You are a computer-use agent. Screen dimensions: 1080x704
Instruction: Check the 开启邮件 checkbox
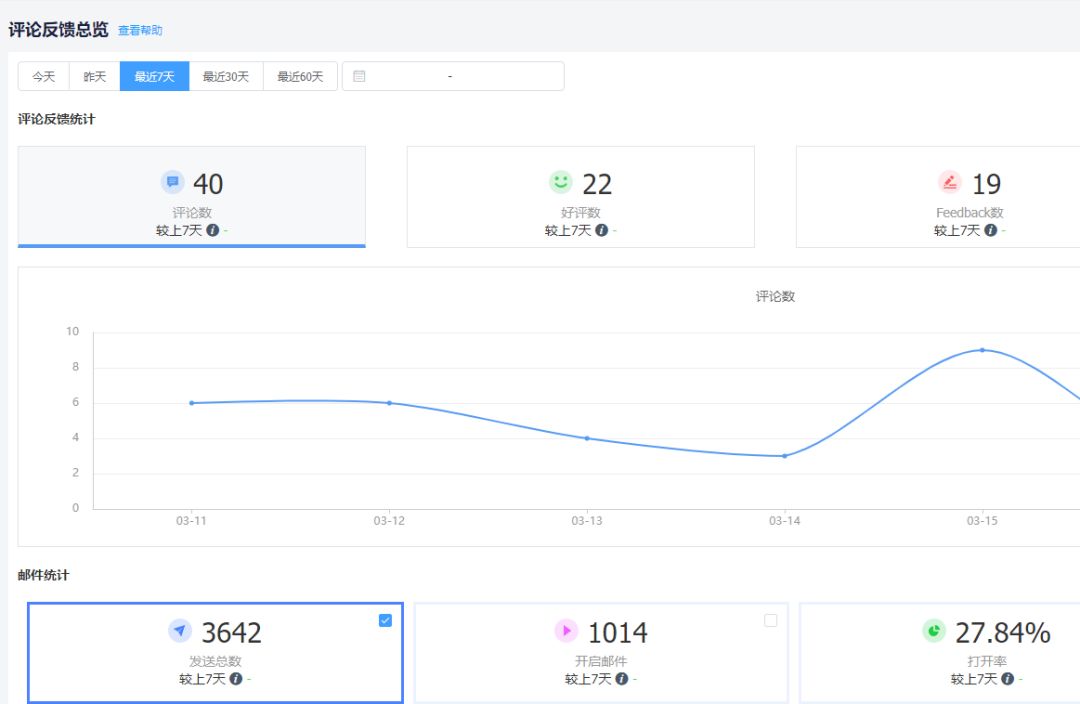click(x=770, y=620)
